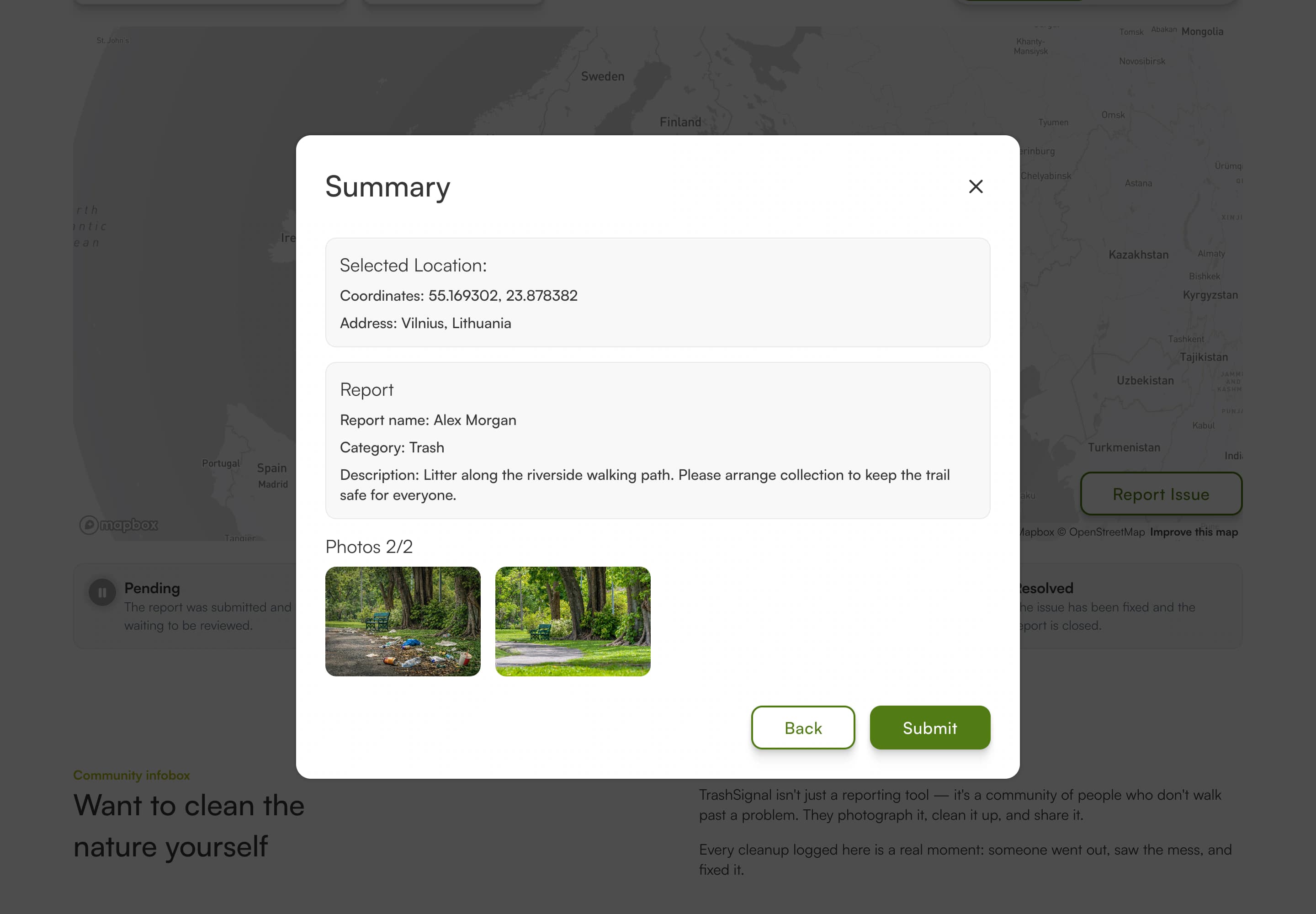The image size is (1316, 914).
Task: Click the Kazakhstan label on the map
Action: [x=1138, y=255]
